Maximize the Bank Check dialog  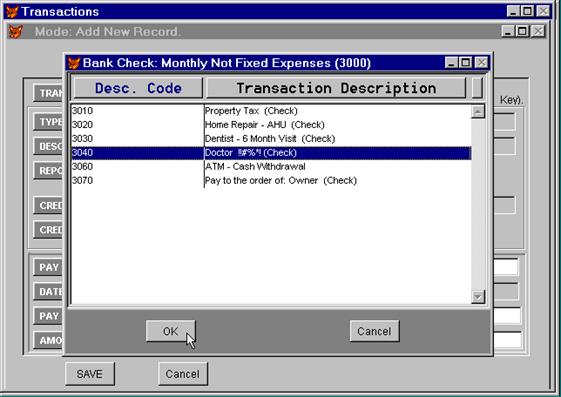tap(465, 63)
